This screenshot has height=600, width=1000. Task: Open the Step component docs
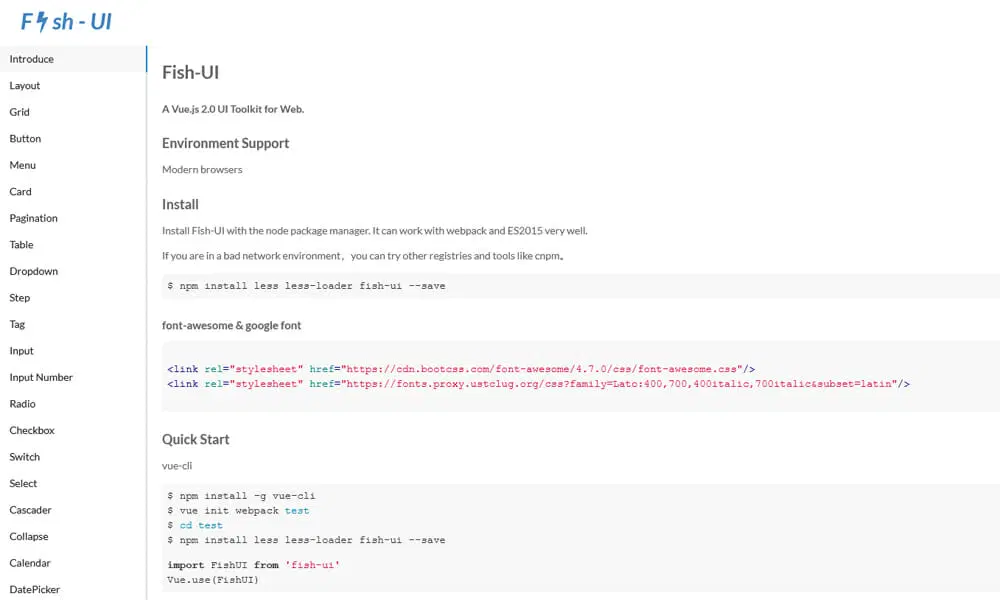pyautogui.click(x=73, y=298)
